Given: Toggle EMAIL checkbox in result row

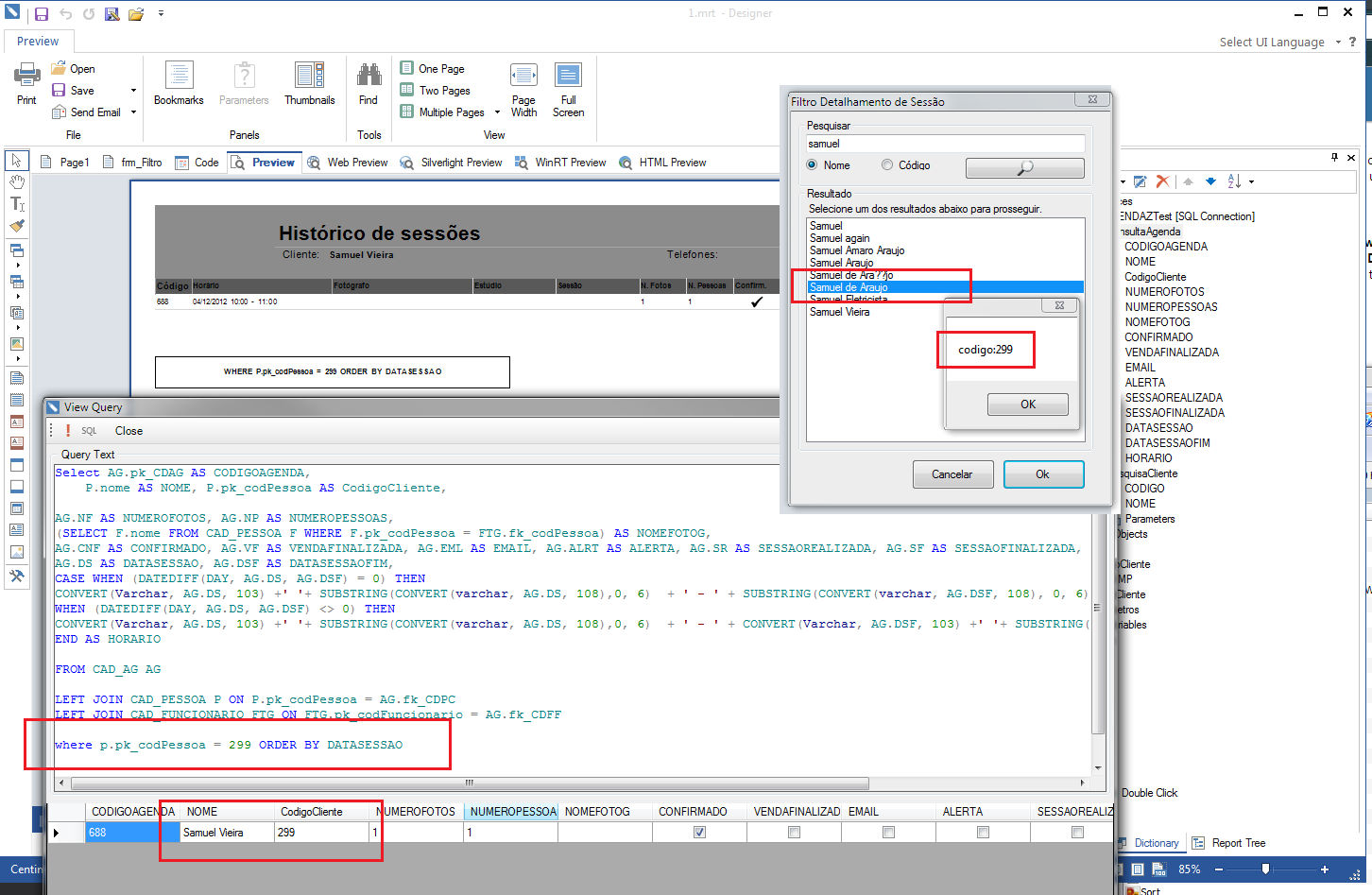Looking at the screenshot, I should (x=888, y=833).
